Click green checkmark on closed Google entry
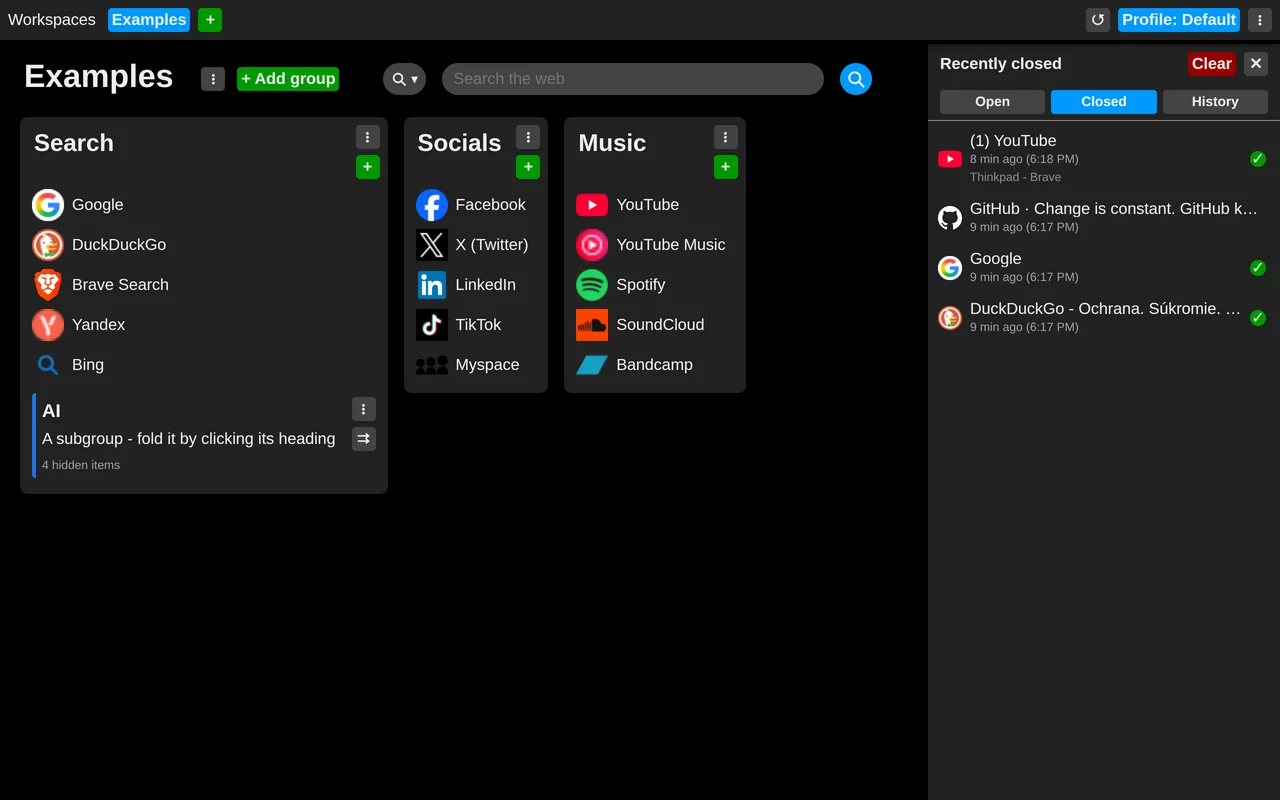 [x=1258, y=267]
